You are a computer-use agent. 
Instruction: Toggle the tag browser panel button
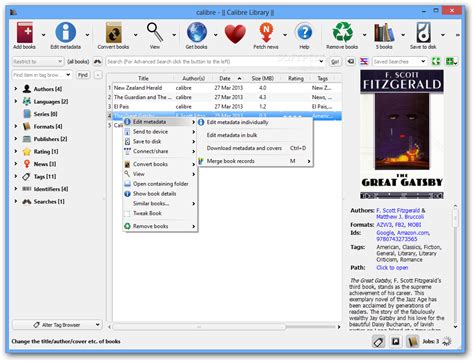(379, 341)
